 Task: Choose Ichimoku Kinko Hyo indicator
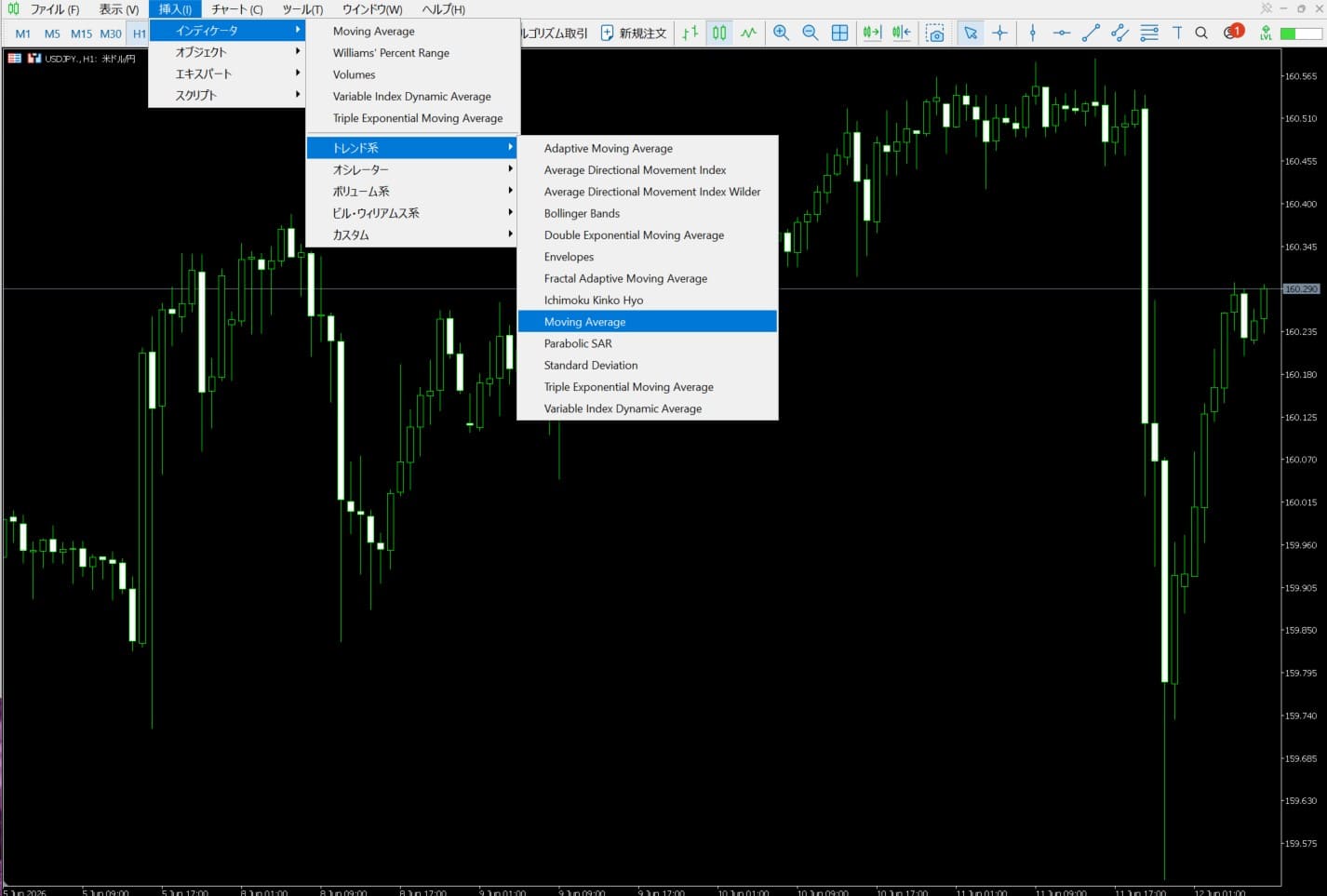click(x=648, y=300)
